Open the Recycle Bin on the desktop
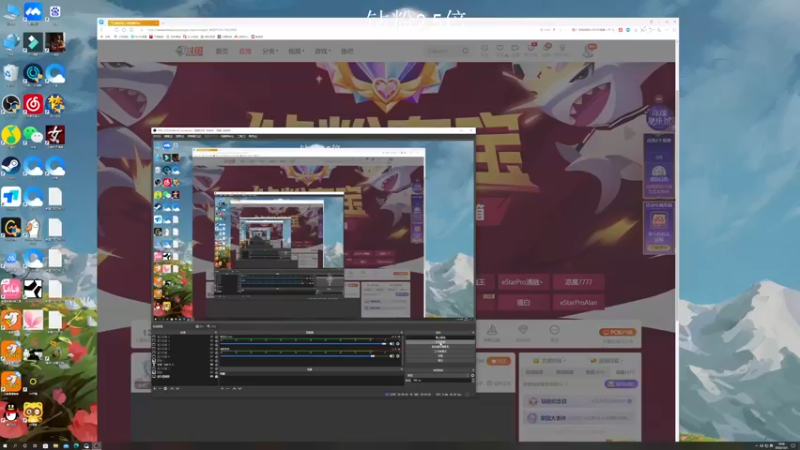This screenshot has width=800, height=450. (11, 73)
